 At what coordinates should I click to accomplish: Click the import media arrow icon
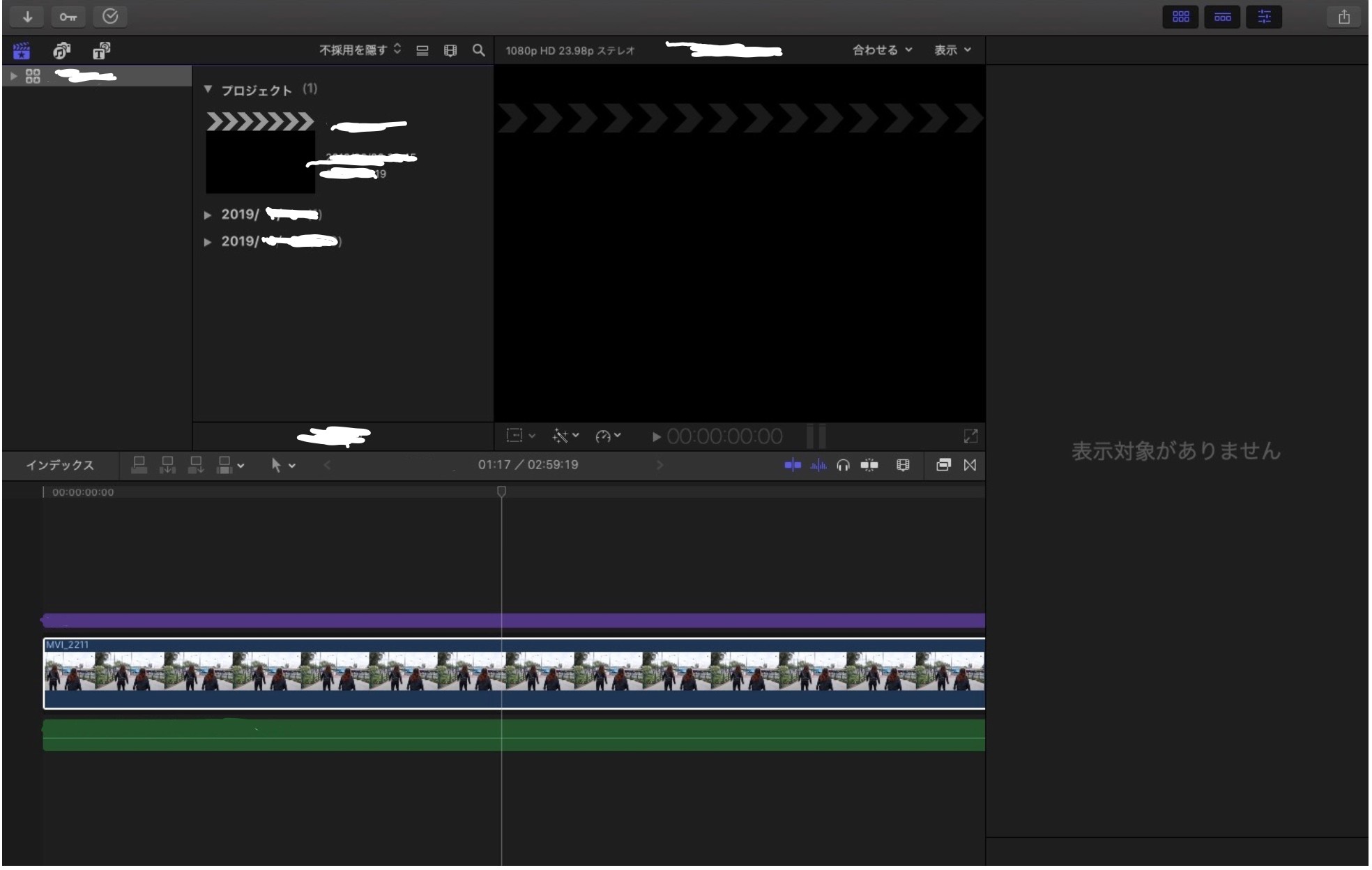click(x=27, y=17)
